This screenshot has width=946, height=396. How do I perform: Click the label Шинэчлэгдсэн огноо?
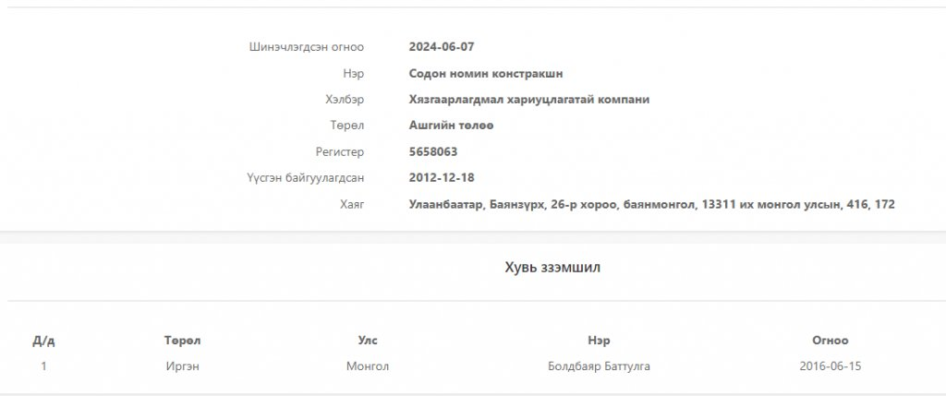coord(306,47)
